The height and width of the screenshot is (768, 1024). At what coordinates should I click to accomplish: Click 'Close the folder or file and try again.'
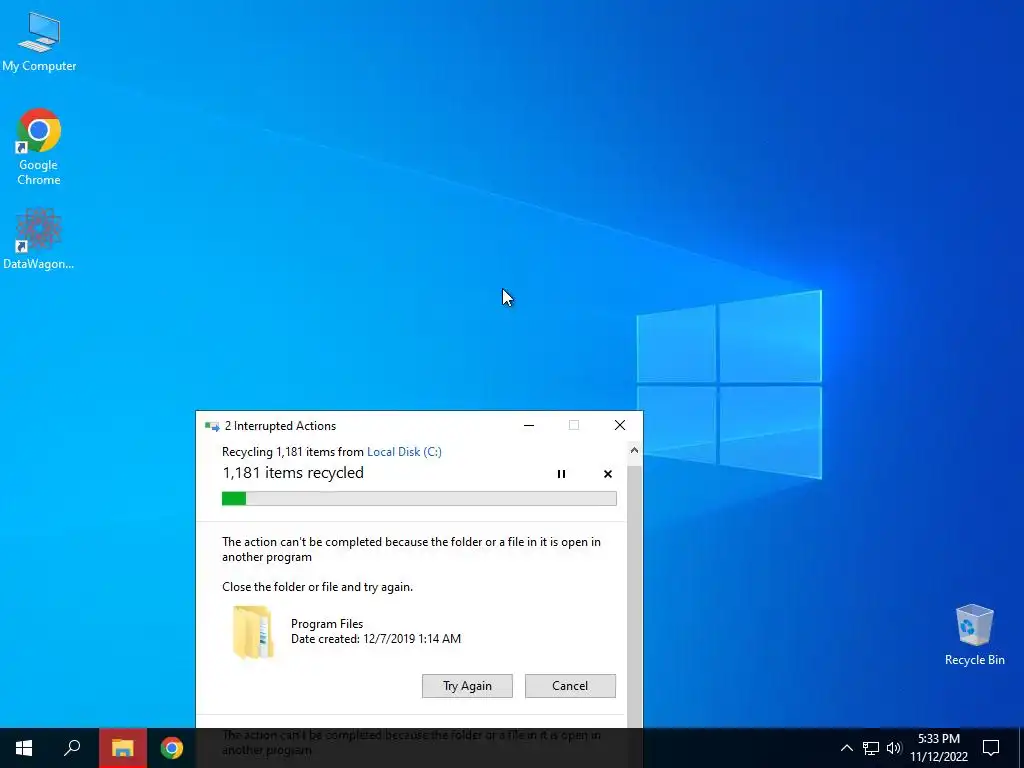(x=317, y=586)
